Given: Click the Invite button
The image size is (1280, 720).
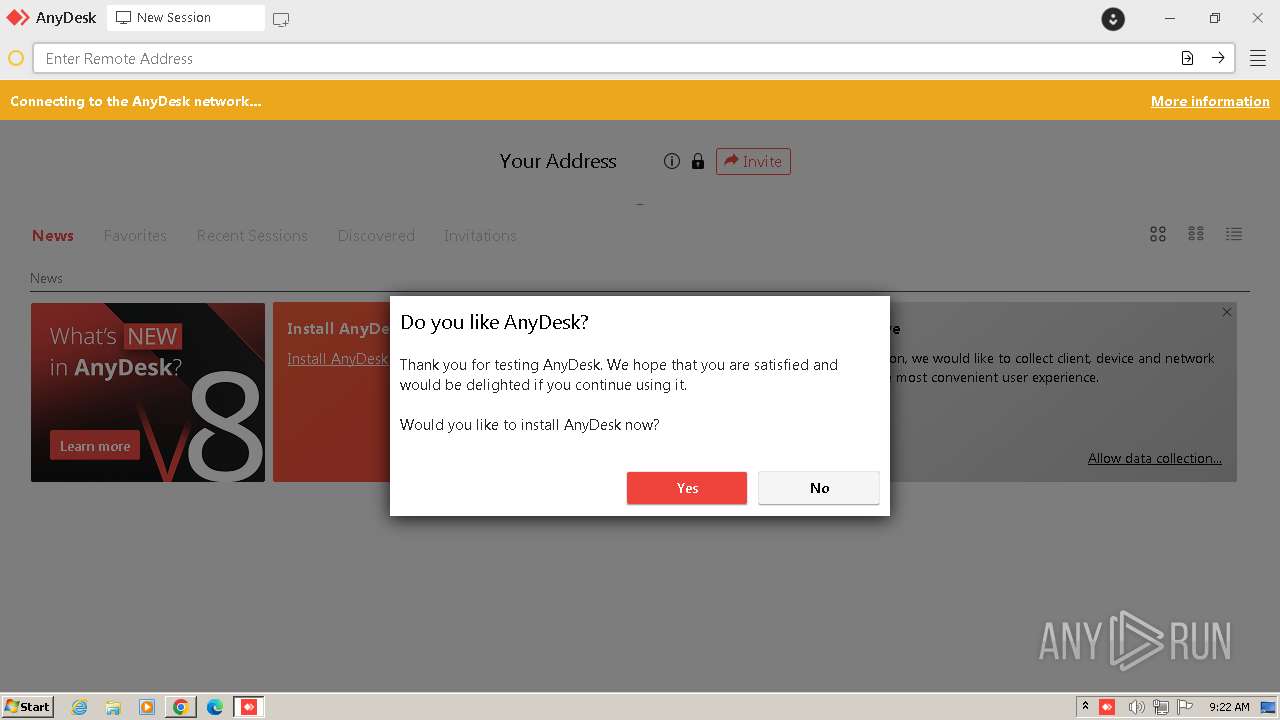Looking at the screenshot, I should click(753, 161).
